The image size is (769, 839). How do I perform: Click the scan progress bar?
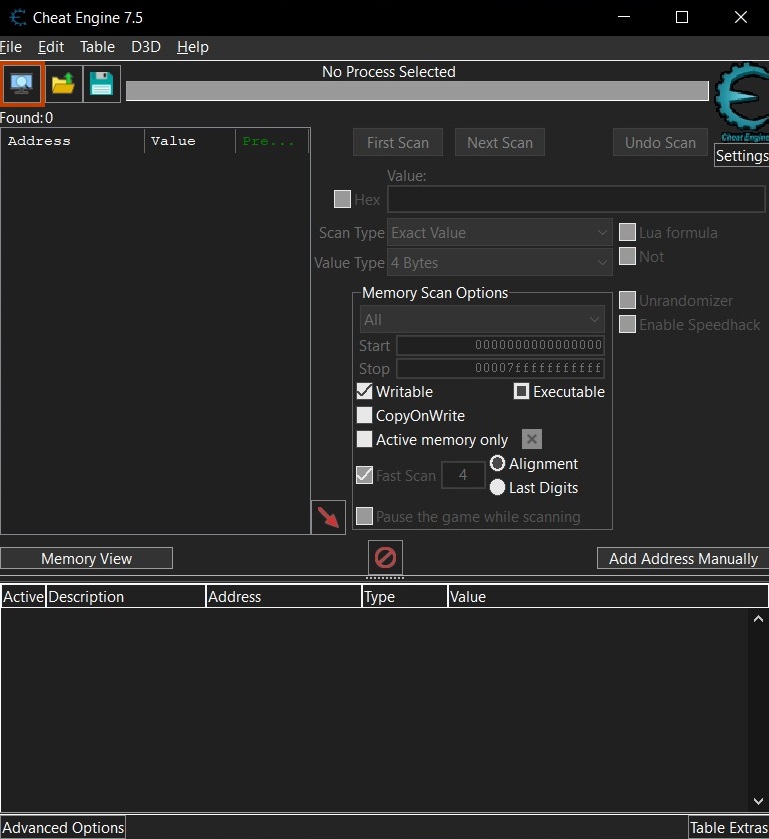point(417,91)
